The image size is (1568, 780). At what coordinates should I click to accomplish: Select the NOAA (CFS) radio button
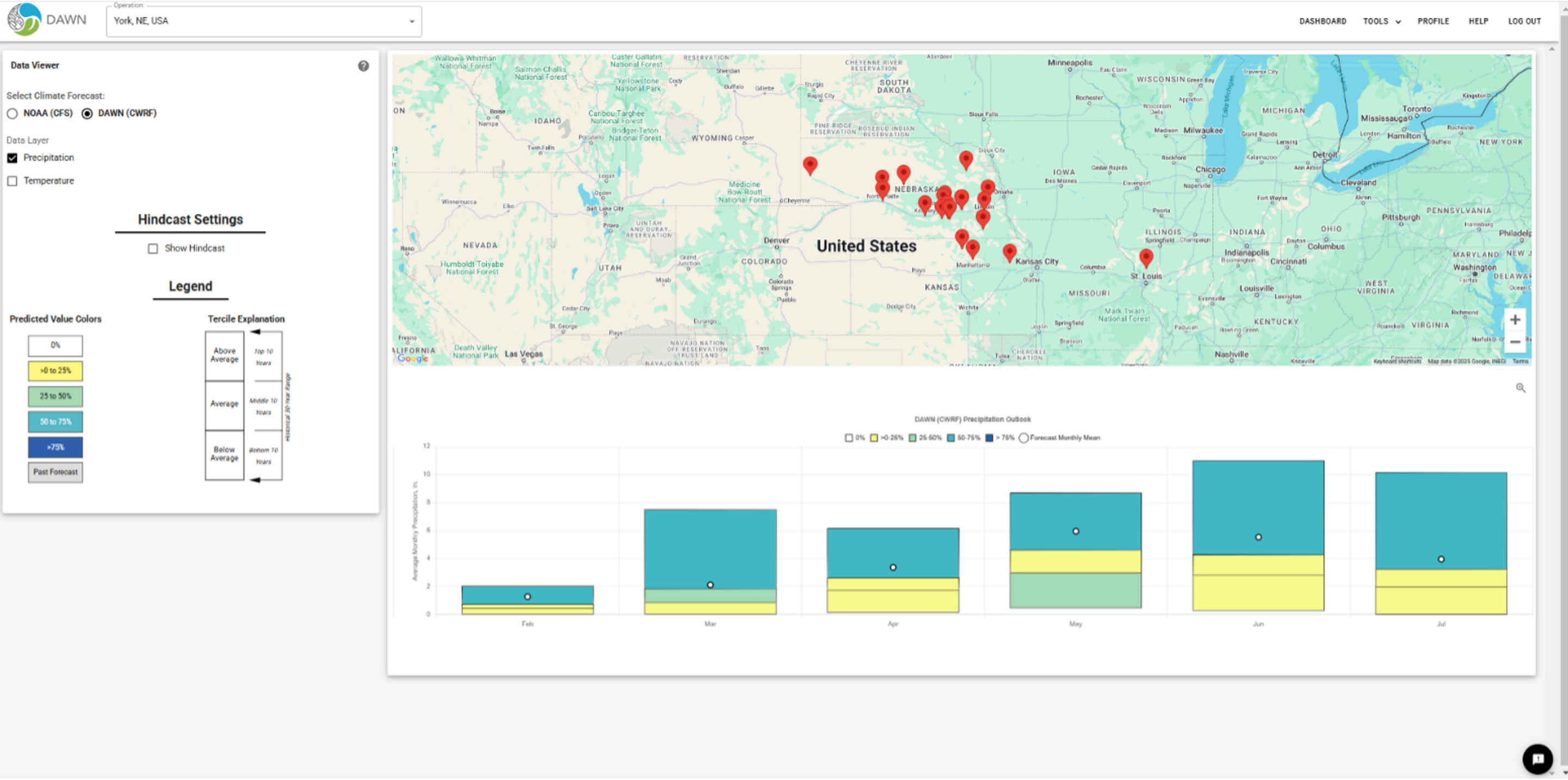12,113
